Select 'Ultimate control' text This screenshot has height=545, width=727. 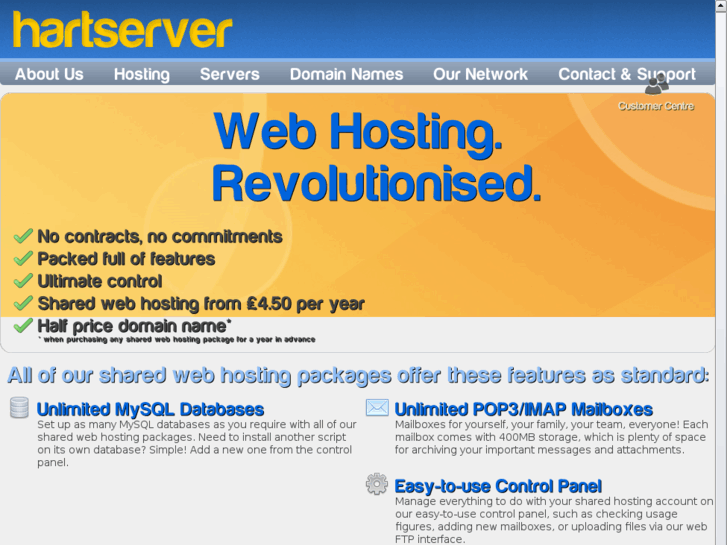click(x=100, y=281)
